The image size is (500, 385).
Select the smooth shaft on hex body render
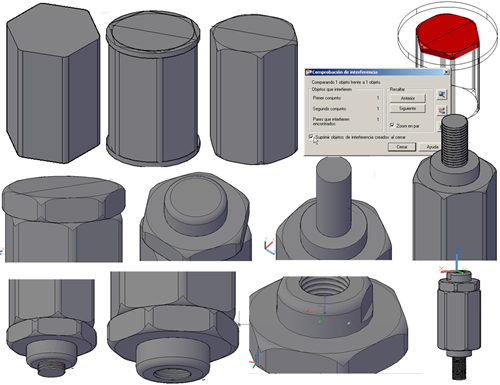(x=333, y=209)
